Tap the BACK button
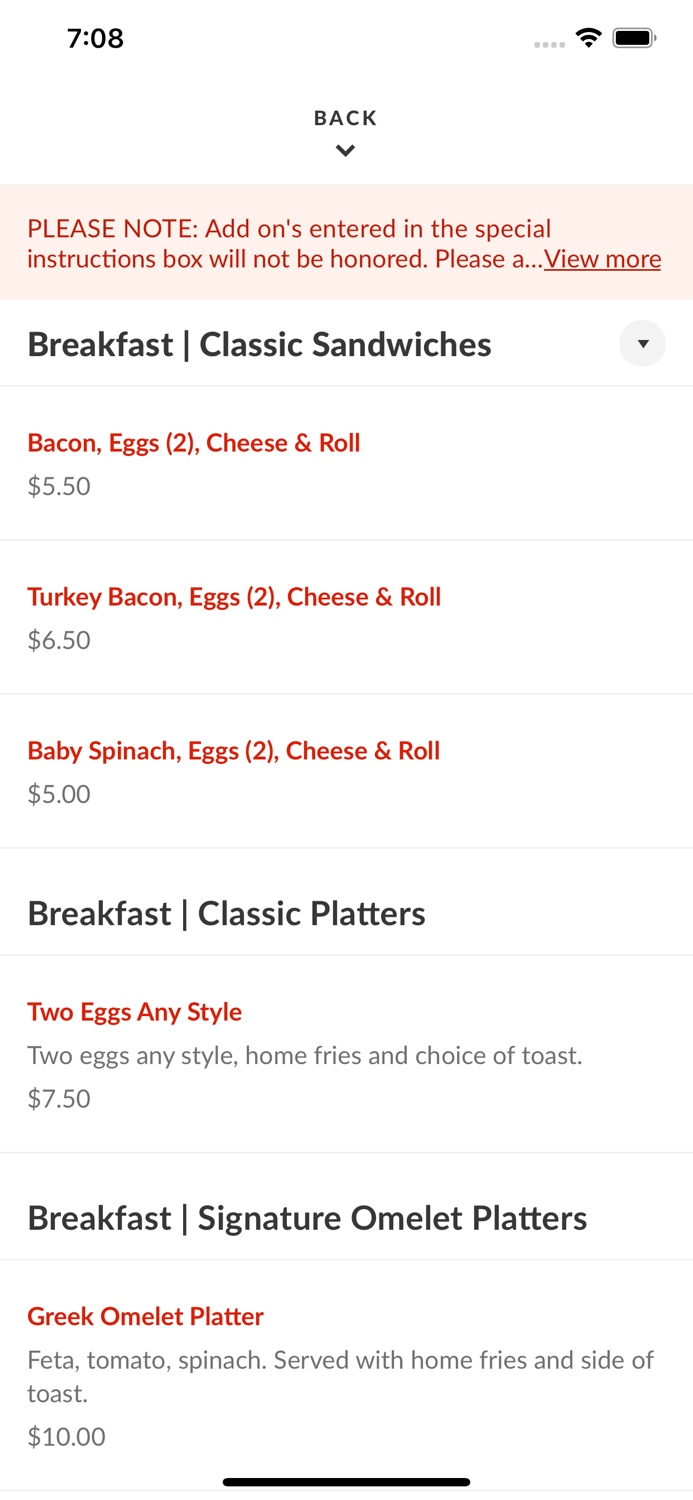 coord(345,118)
